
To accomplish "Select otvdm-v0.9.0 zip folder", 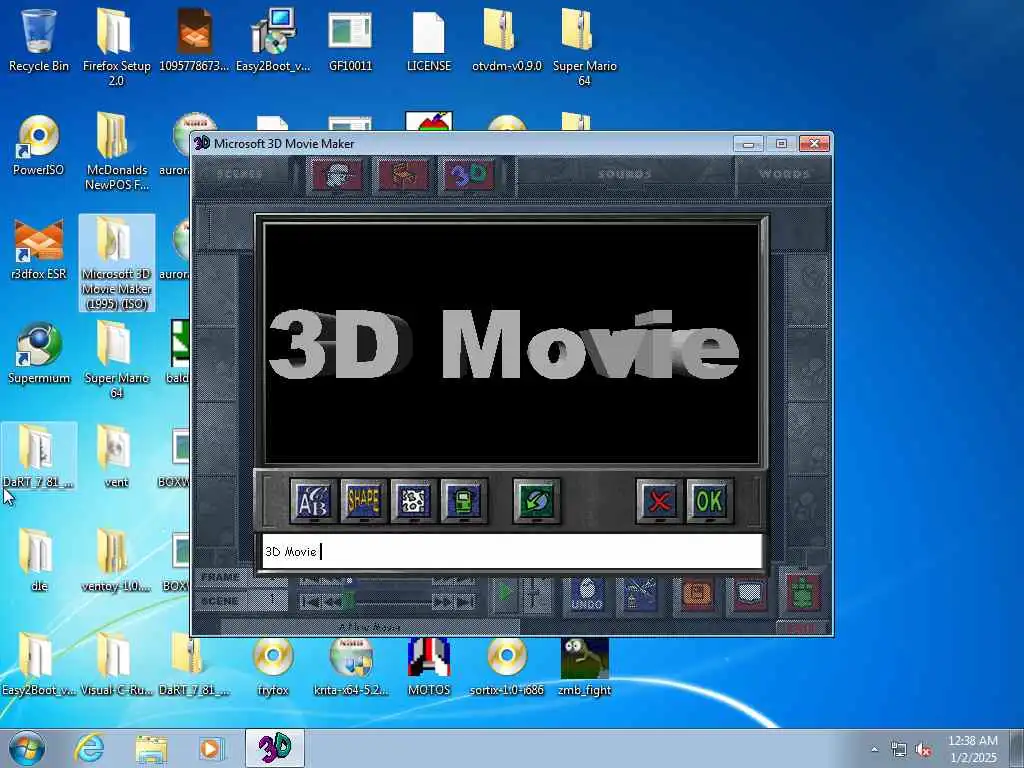I will [507, 40].
